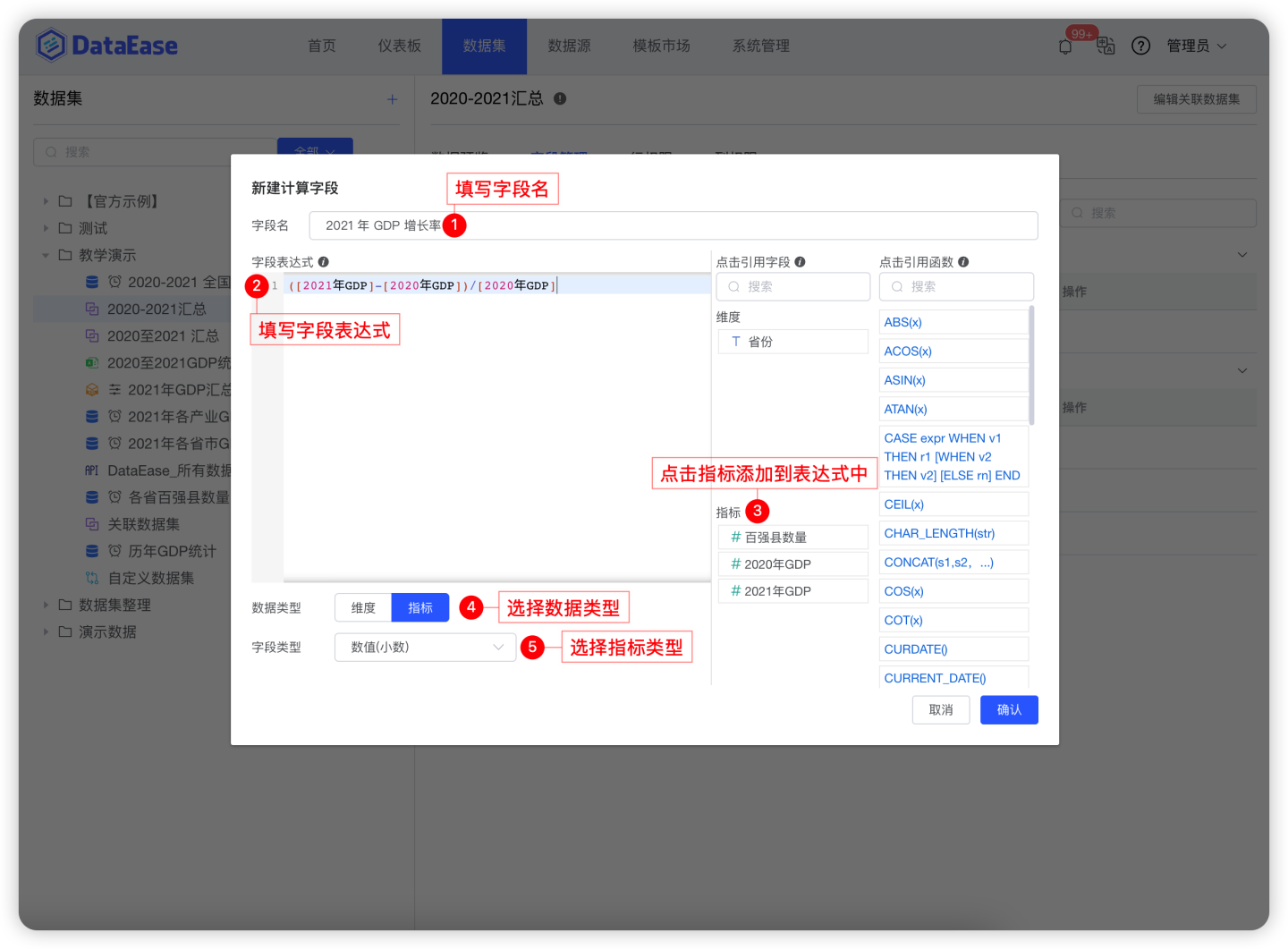This screenshot has height=949, width=1288.
Task: Click the custom dataset icon beside 自定义数据集
Action: (92, 577)
